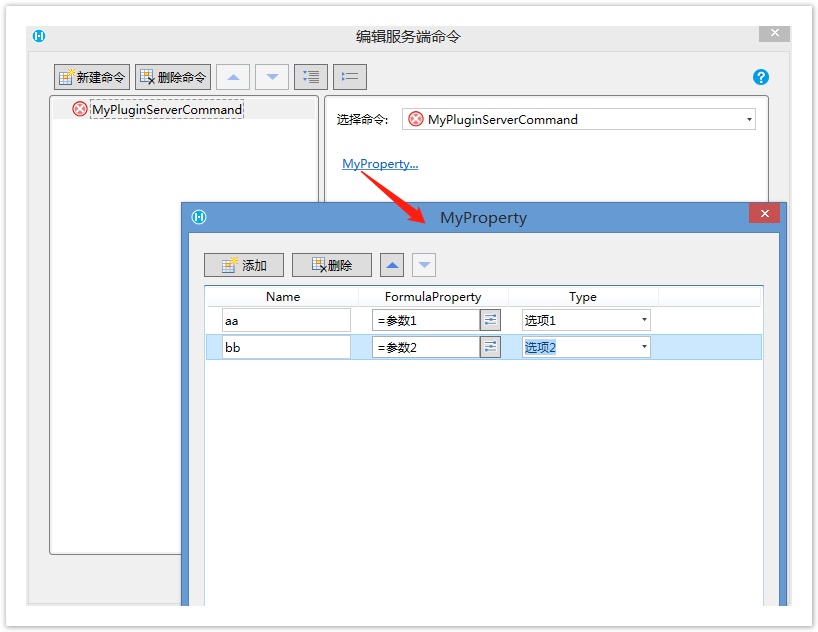Click the 新建命令 button

point(92,77)
